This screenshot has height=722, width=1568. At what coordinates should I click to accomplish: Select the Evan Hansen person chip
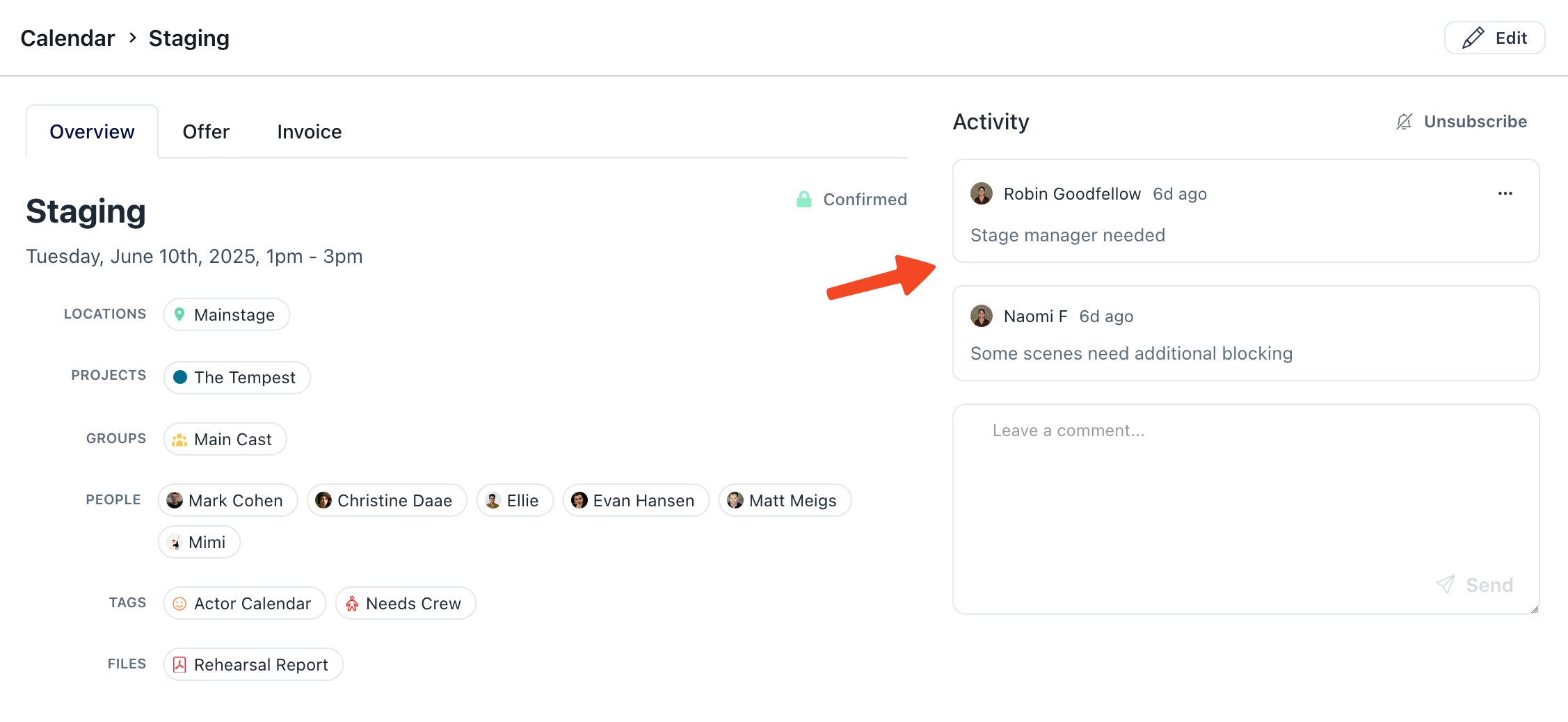(636, 500)
